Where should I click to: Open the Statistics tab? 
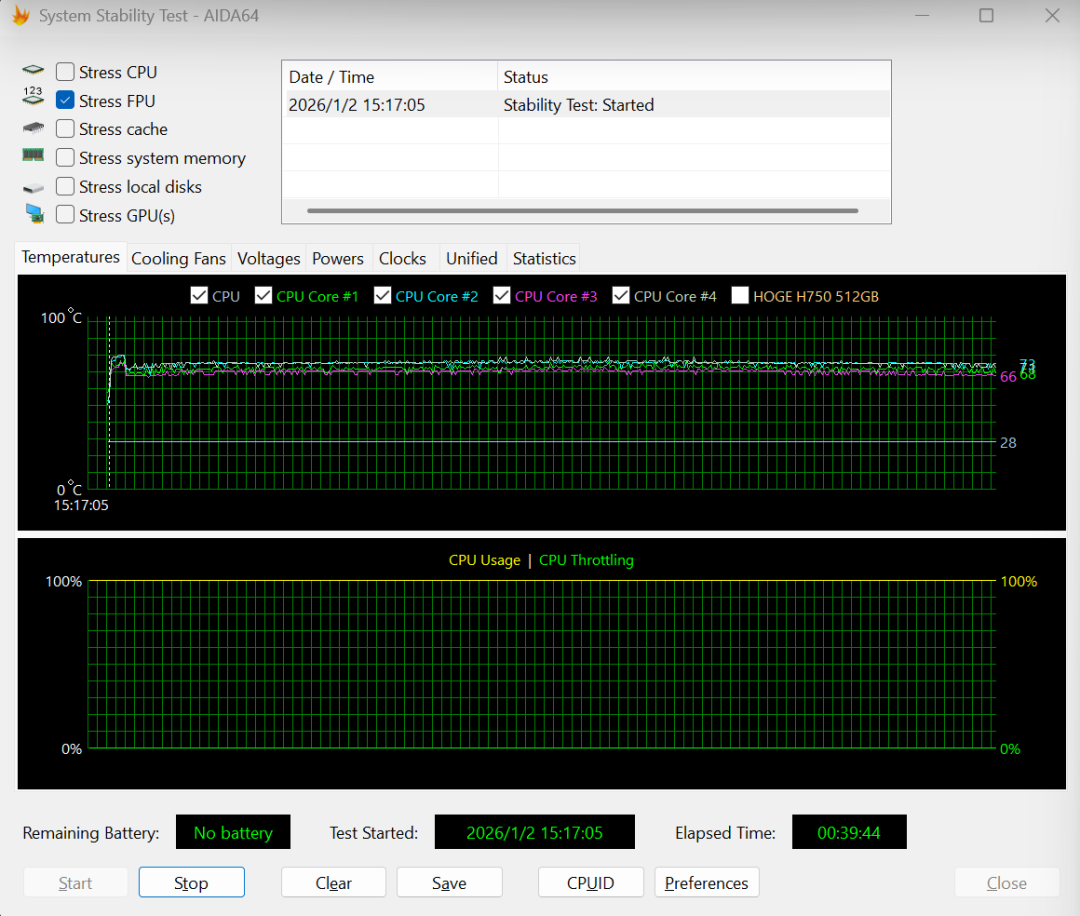(544, 258)
